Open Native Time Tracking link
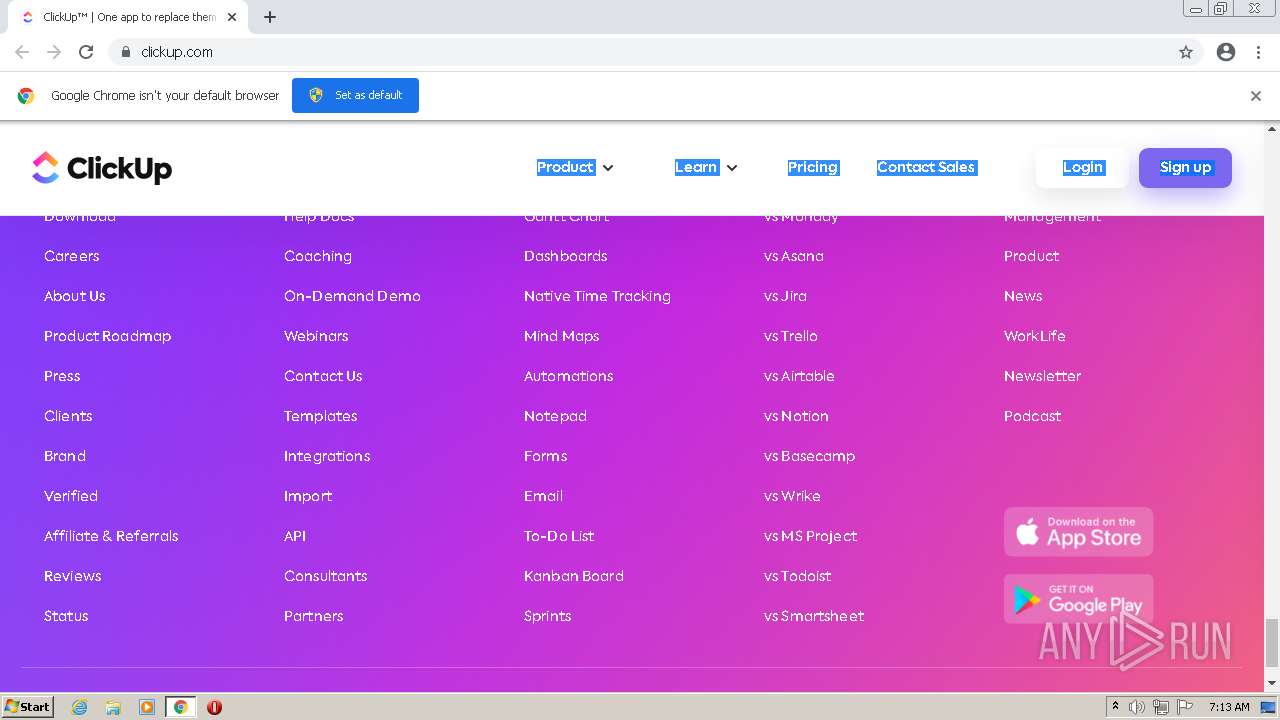 (x=597, y=296)
